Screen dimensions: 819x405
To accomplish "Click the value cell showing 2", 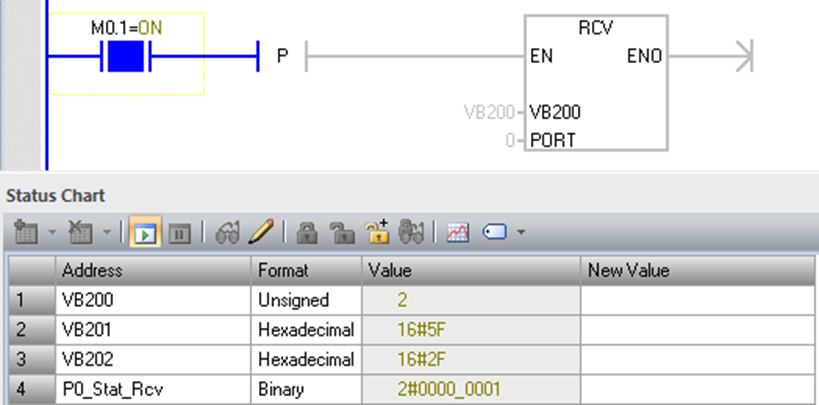I will (471, 300).
